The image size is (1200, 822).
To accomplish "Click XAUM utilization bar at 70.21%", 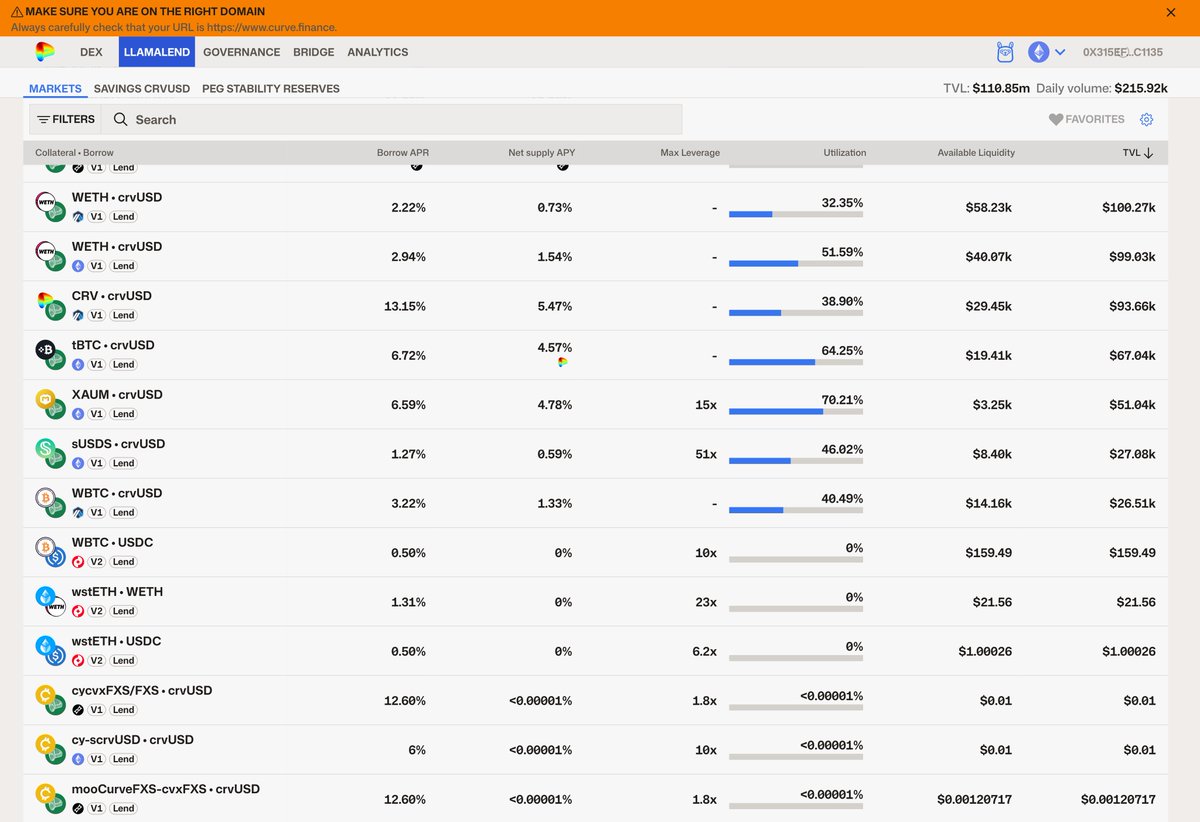I will [x=796, y=411].
